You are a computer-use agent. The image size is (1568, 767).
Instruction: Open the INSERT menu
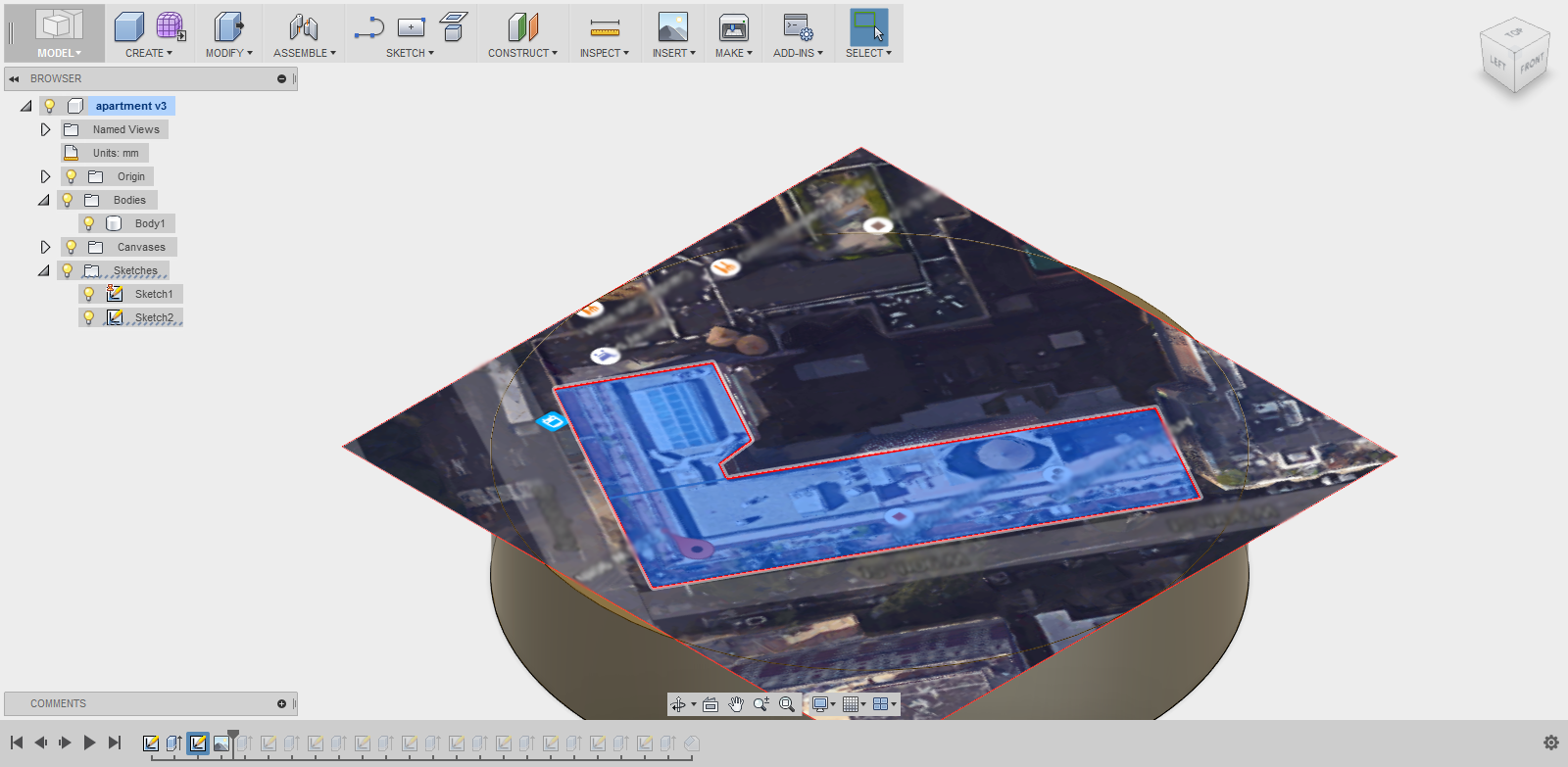pos(674,53)
